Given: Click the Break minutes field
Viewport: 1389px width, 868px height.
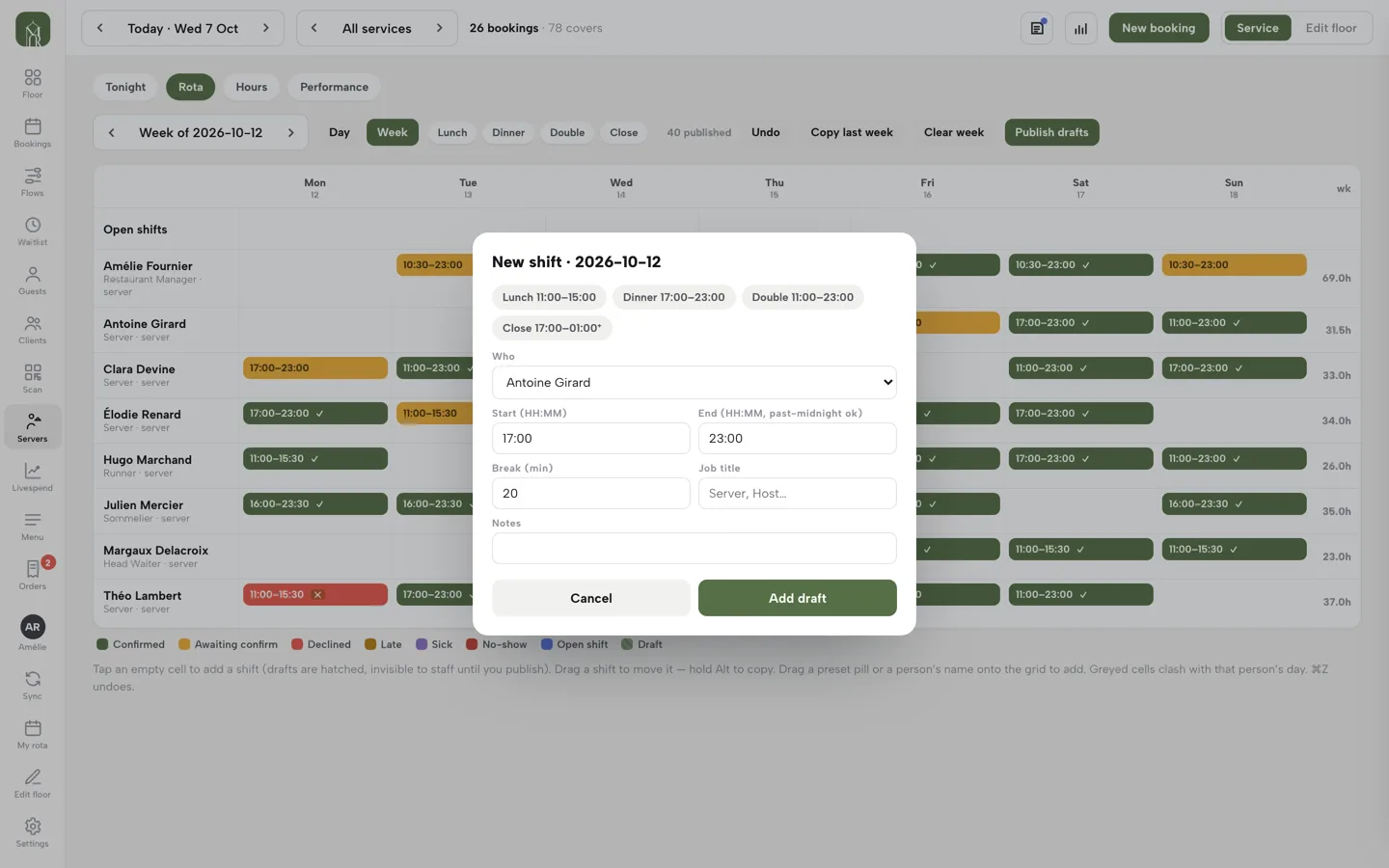Looking at the screenshot, I should point(591,493).
